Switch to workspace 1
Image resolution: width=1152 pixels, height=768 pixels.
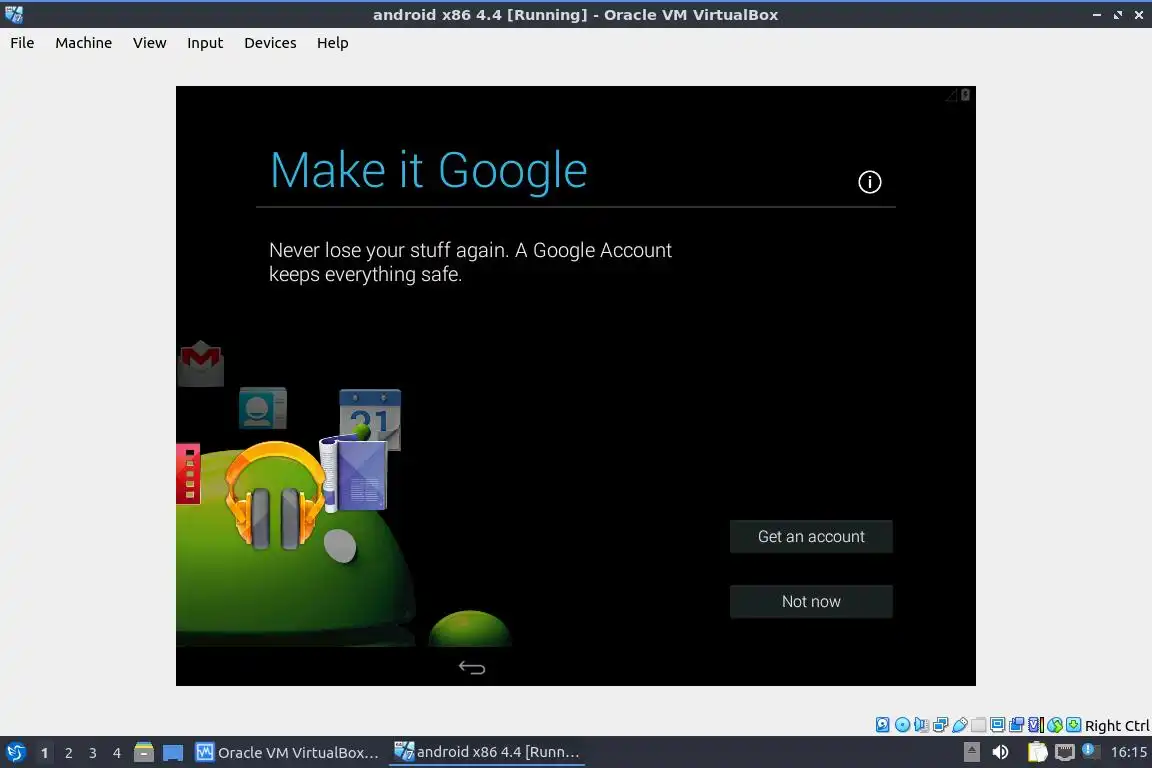(44, 753)
